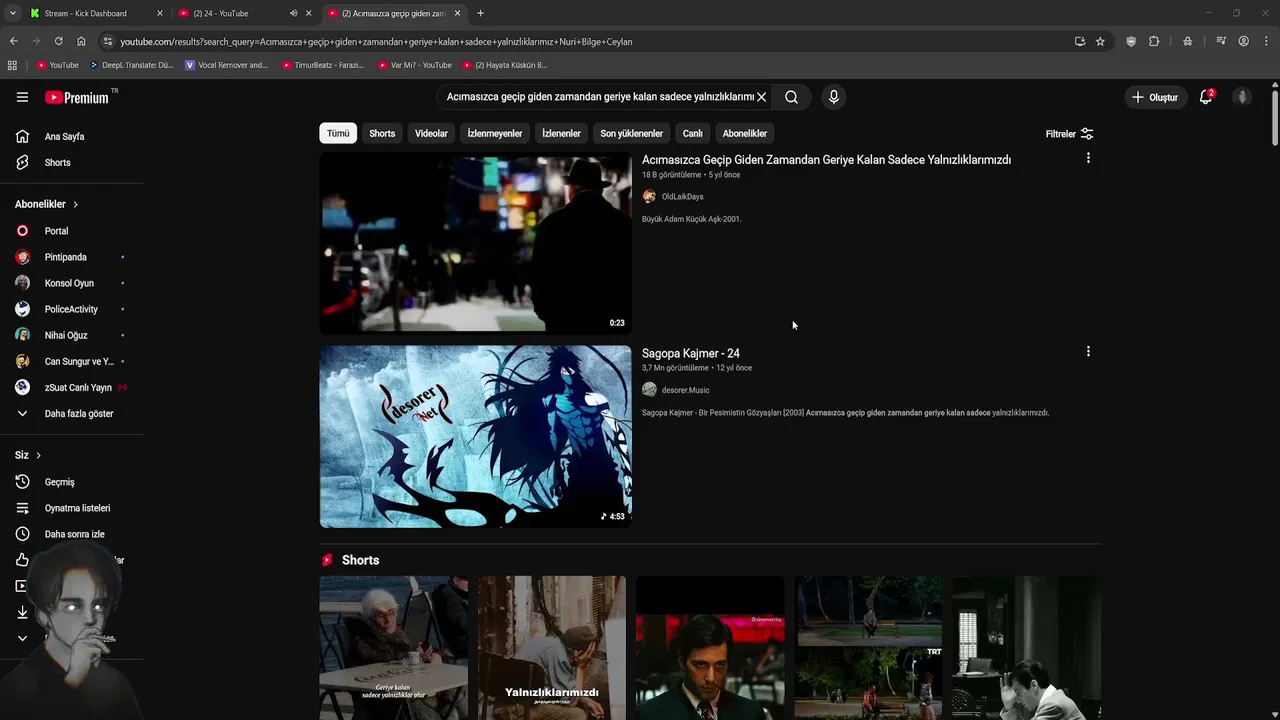Image resolution: width=1280 pixels, height=720 pixels.
Task: Open the notifications bell
Action: (x=1206, y=97)
